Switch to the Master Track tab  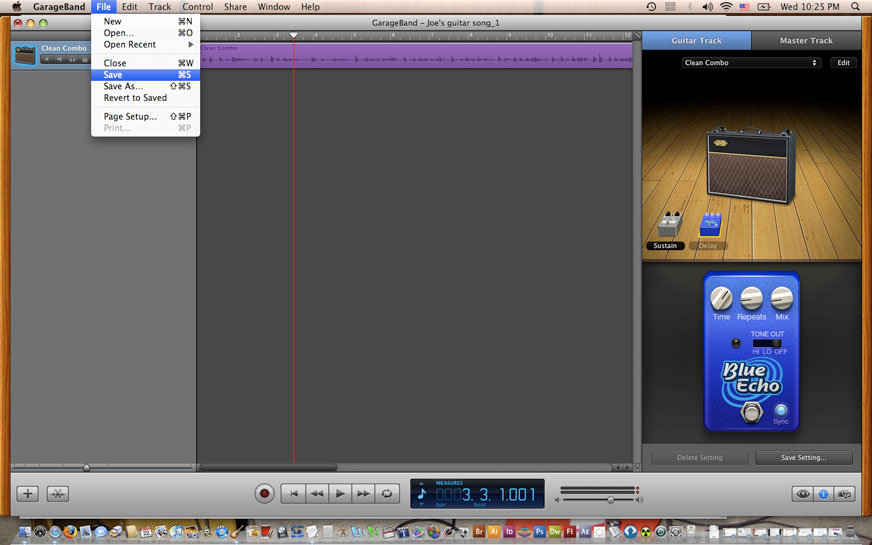(806, 41)
